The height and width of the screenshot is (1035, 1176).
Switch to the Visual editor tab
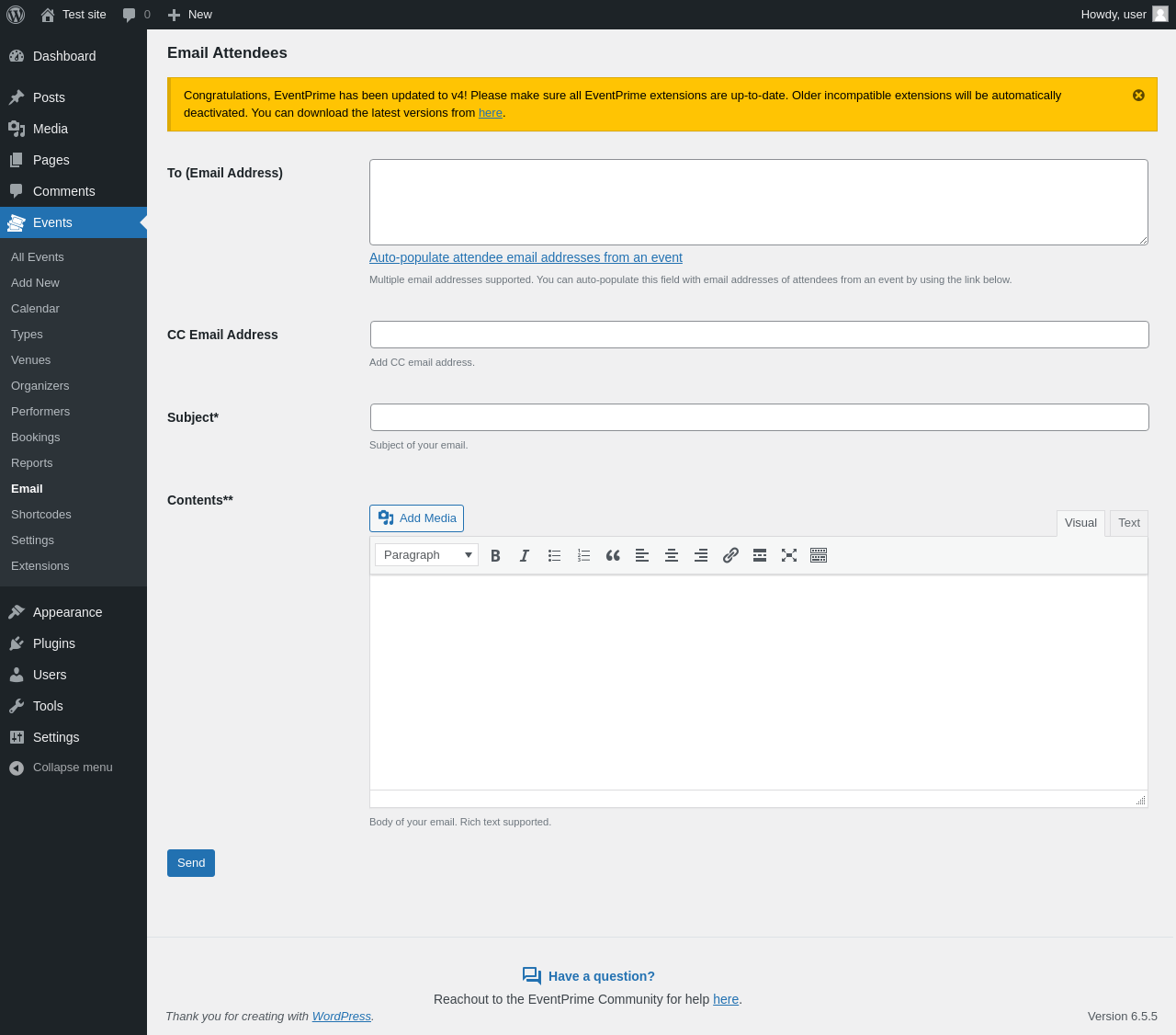pyautogui.click(x=1080, y=523)
